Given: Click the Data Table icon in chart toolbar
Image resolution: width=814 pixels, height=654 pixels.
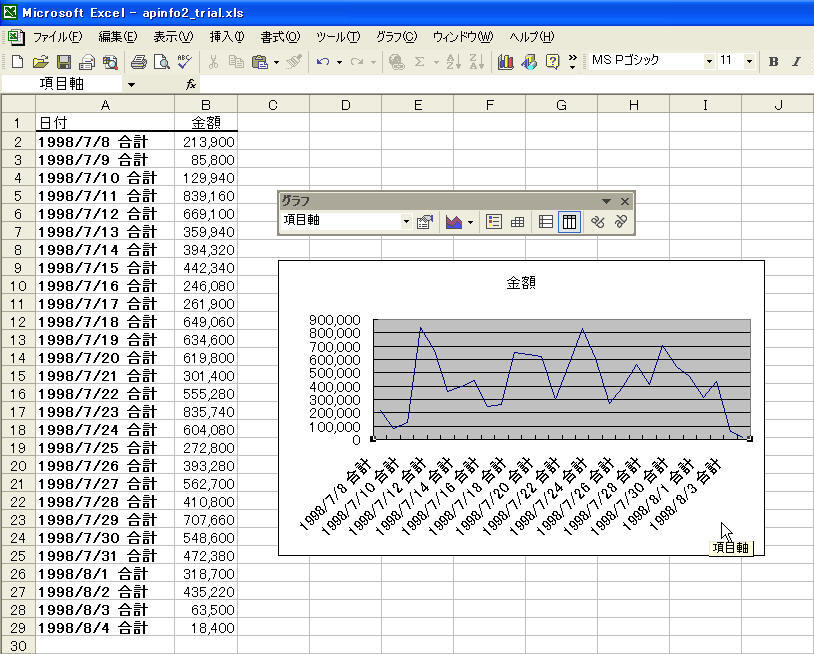Looking at the screenshot, I should (518, 222).
